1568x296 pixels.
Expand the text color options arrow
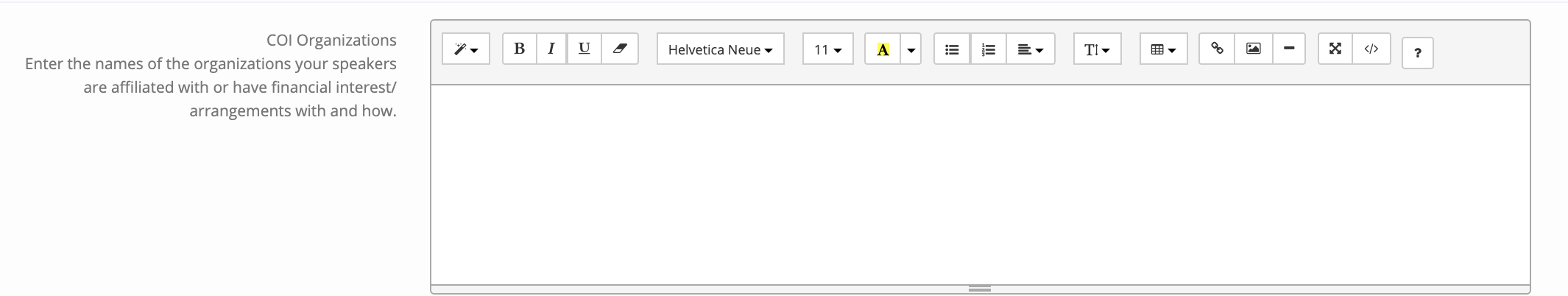point(911,49)
